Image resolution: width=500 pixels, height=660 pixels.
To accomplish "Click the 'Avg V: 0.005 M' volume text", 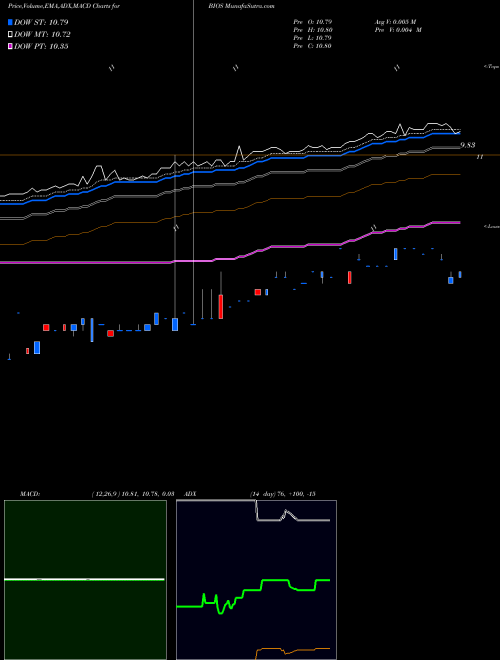I will (395, 22).
